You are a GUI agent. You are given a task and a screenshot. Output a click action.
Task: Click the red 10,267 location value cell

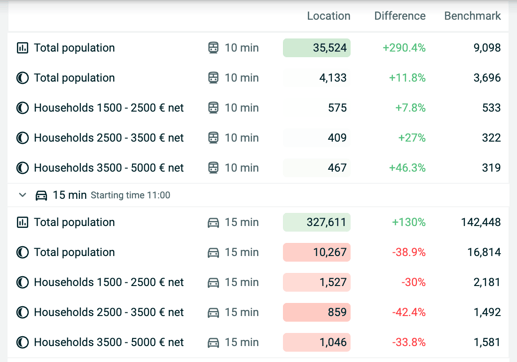pos(317,252)
